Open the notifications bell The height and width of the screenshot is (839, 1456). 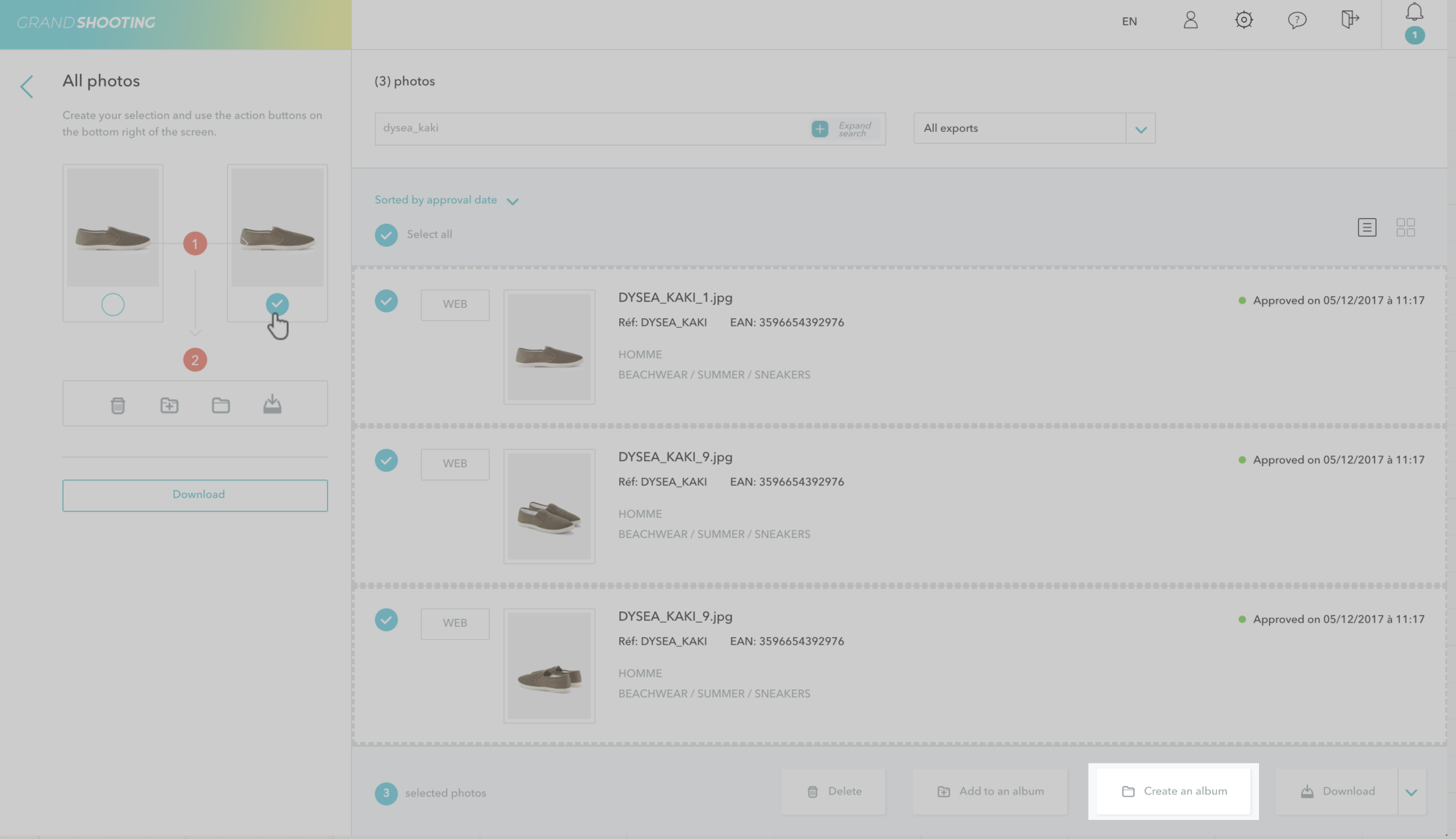pos(1414,13)
